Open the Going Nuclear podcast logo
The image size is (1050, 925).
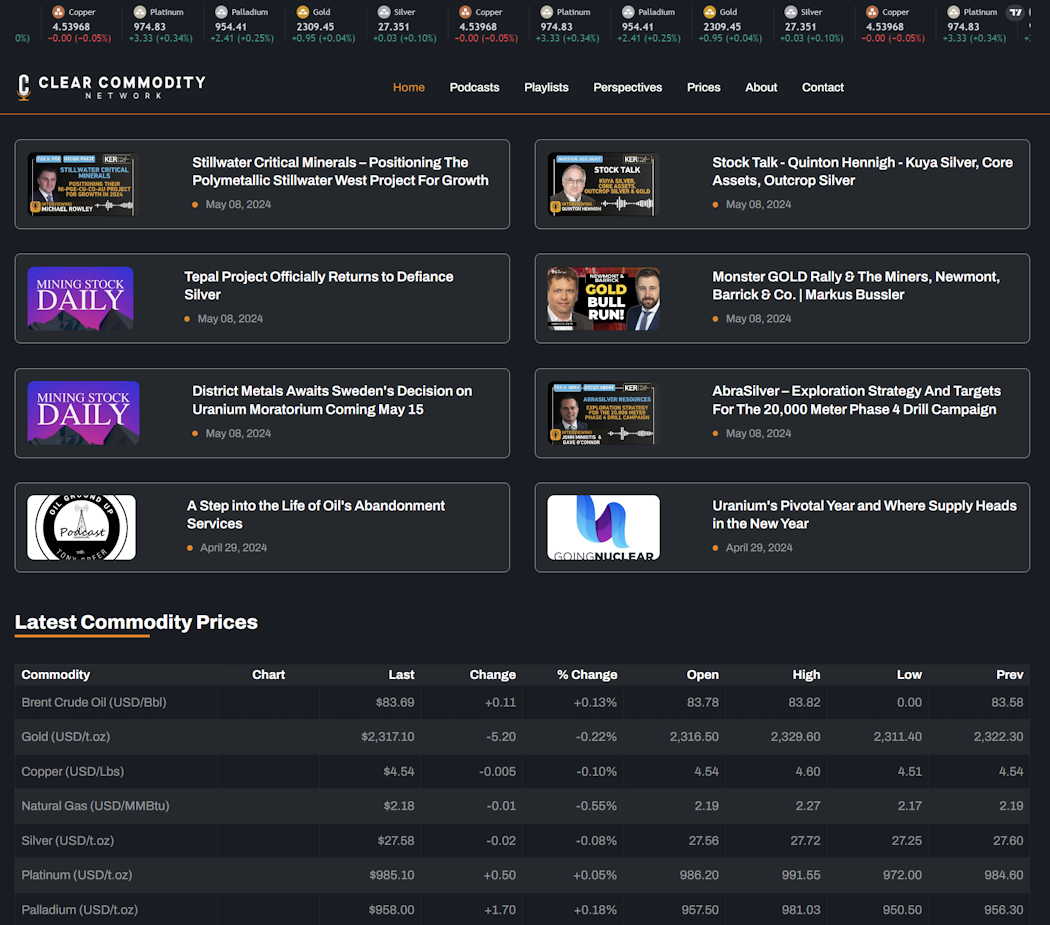tap(603, 527)
